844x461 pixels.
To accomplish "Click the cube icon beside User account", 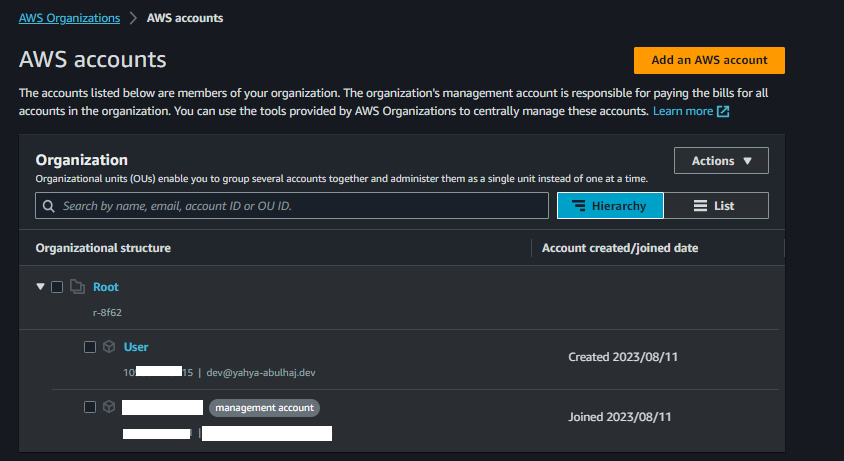I will click(x=109, y=346).
